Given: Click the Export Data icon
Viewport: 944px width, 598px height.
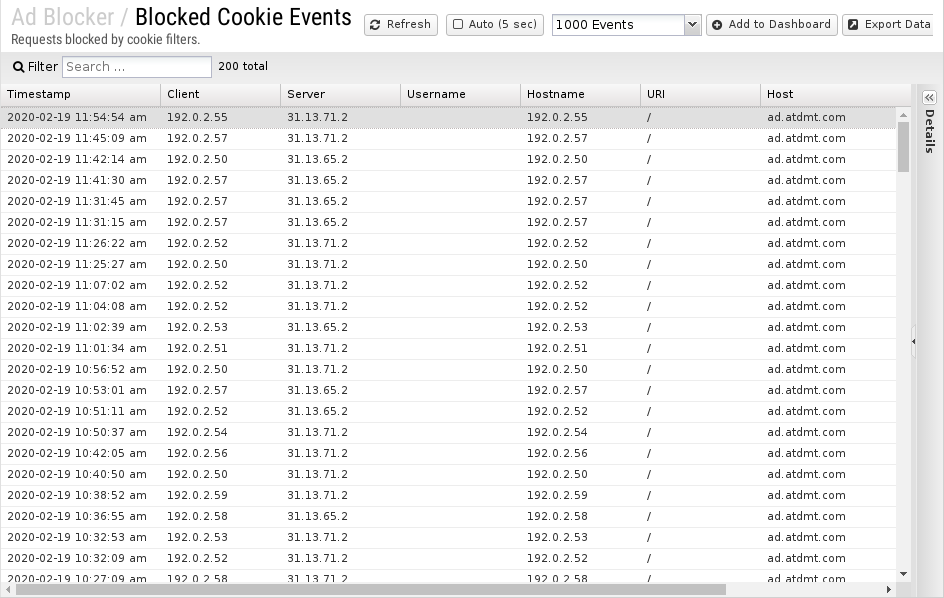Looking at the screenshot, I should 853,25.
